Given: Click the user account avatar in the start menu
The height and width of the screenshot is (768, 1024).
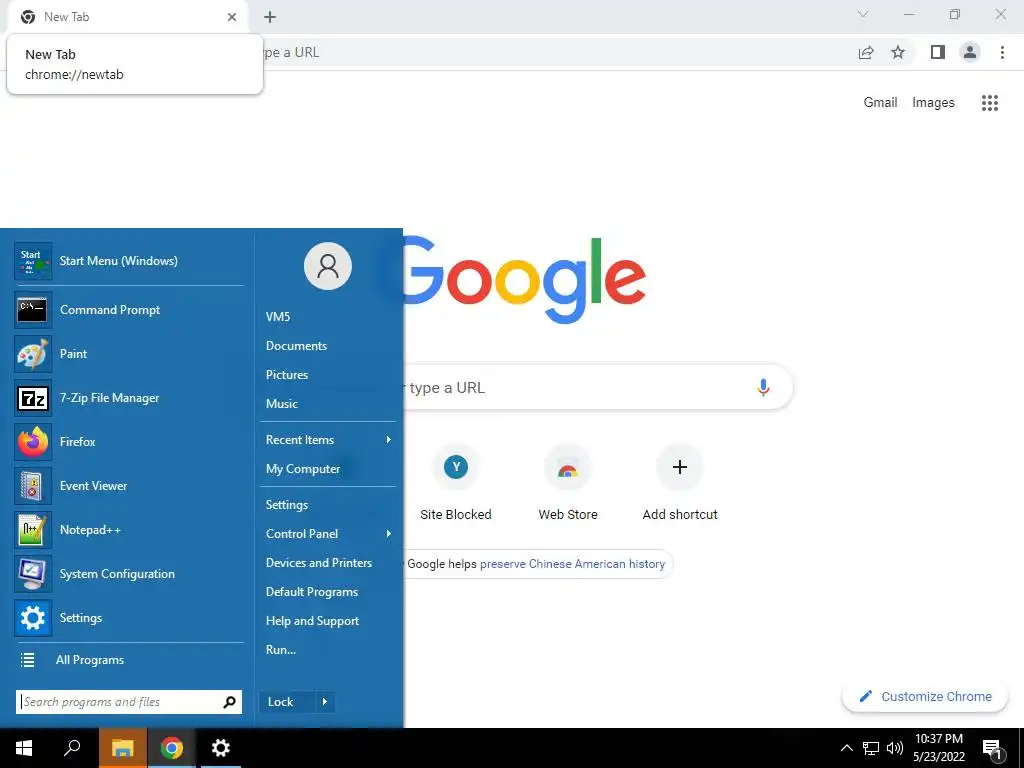Looking at the screenshot, I should [328, 266].
